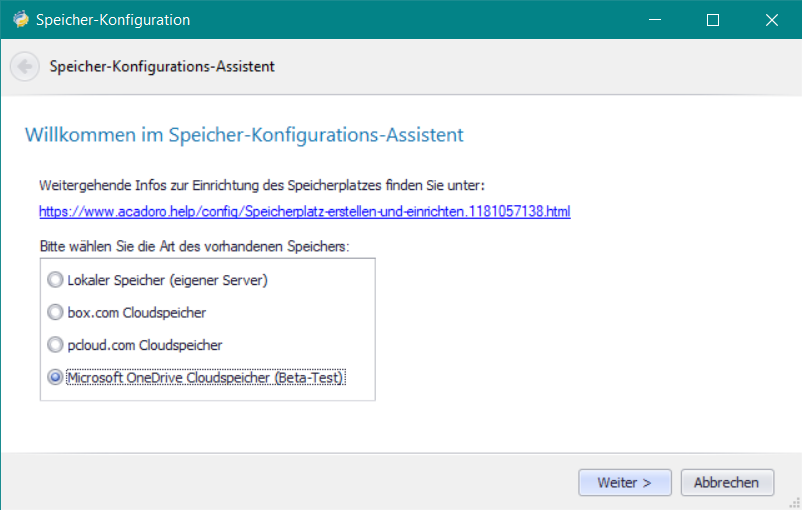Screen dimensions: 802x510
Task: Click the resize grip in bottom-right corner
Action: coord(794,503)
